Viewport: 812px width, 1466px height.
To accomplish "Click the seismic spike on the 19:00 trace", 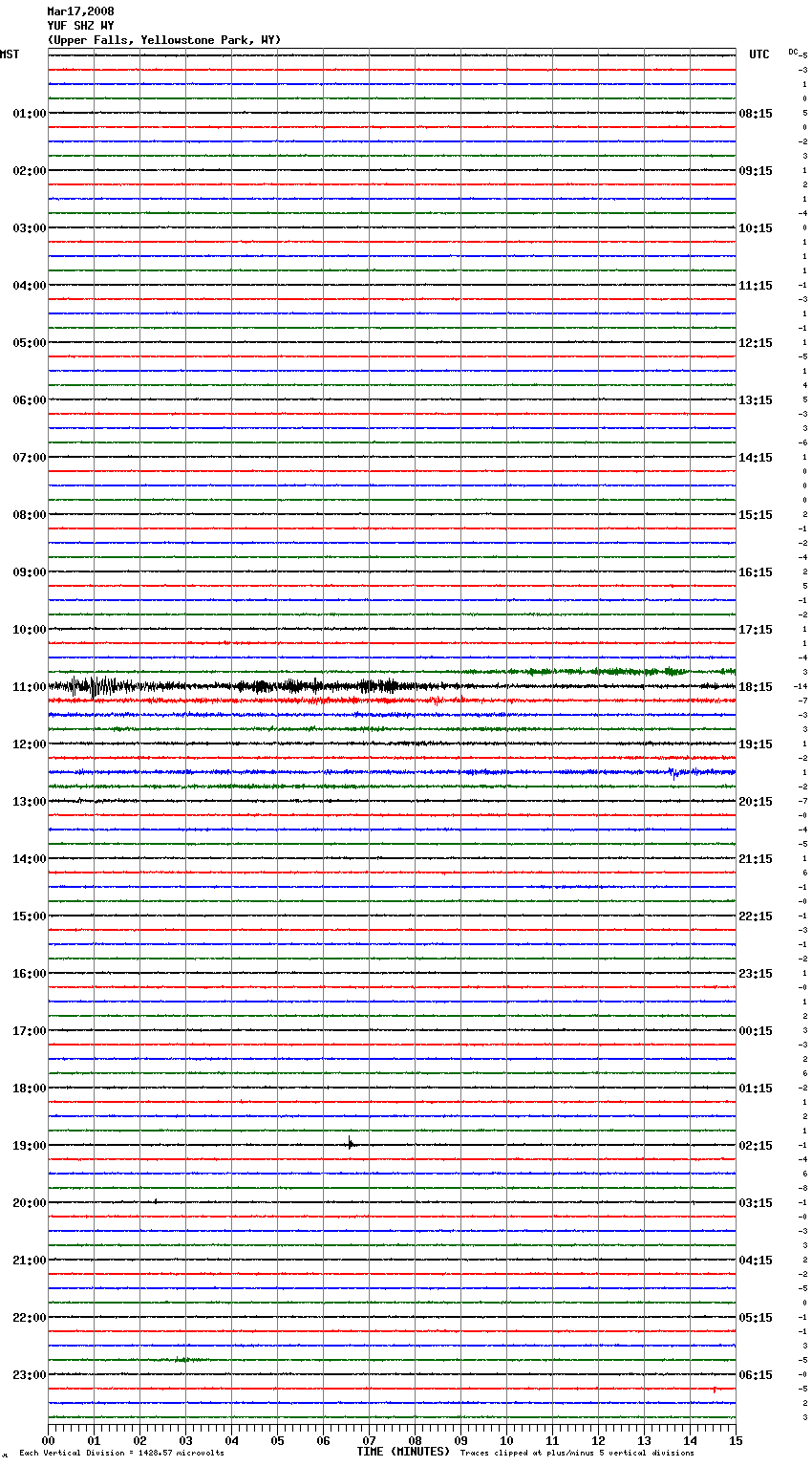I will point(351,1142).
